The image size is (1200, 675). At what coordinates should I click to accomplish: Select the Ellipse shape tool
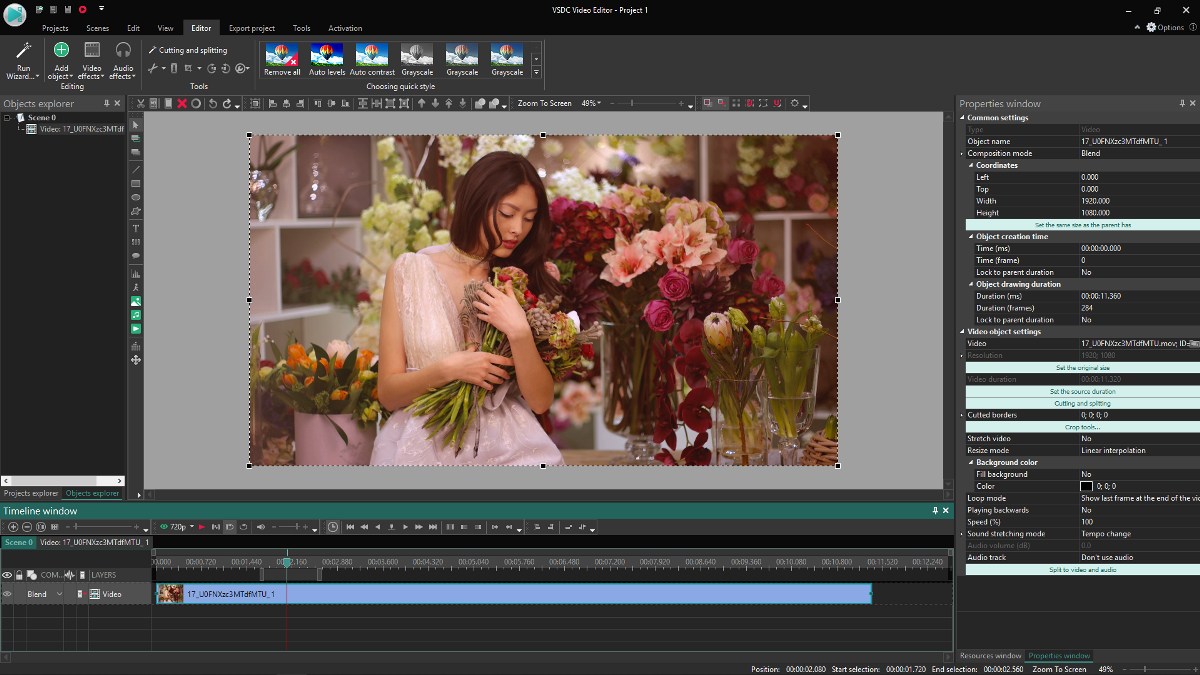(x=136, y=197)
